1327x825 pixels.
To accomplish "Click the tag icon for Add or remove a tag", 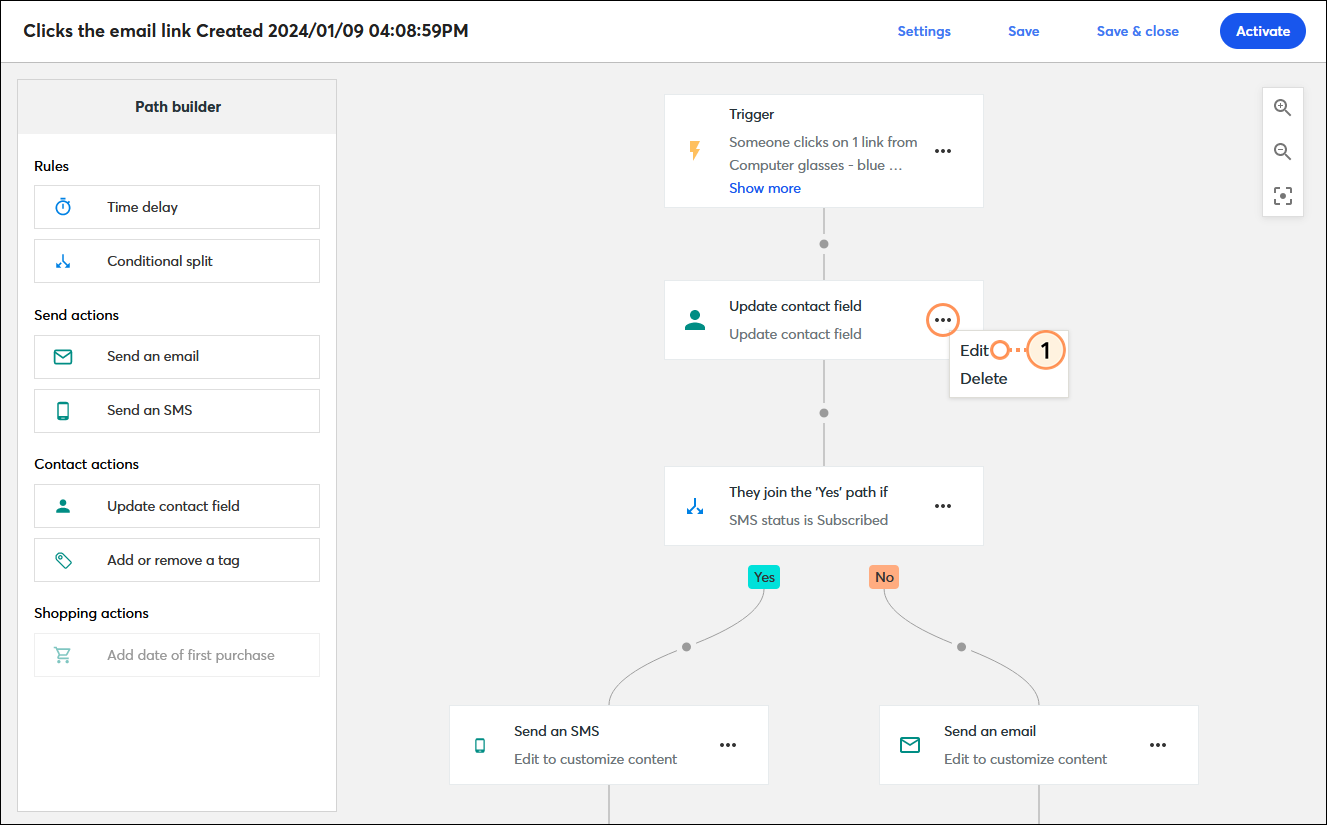I will tap(63, 560).
